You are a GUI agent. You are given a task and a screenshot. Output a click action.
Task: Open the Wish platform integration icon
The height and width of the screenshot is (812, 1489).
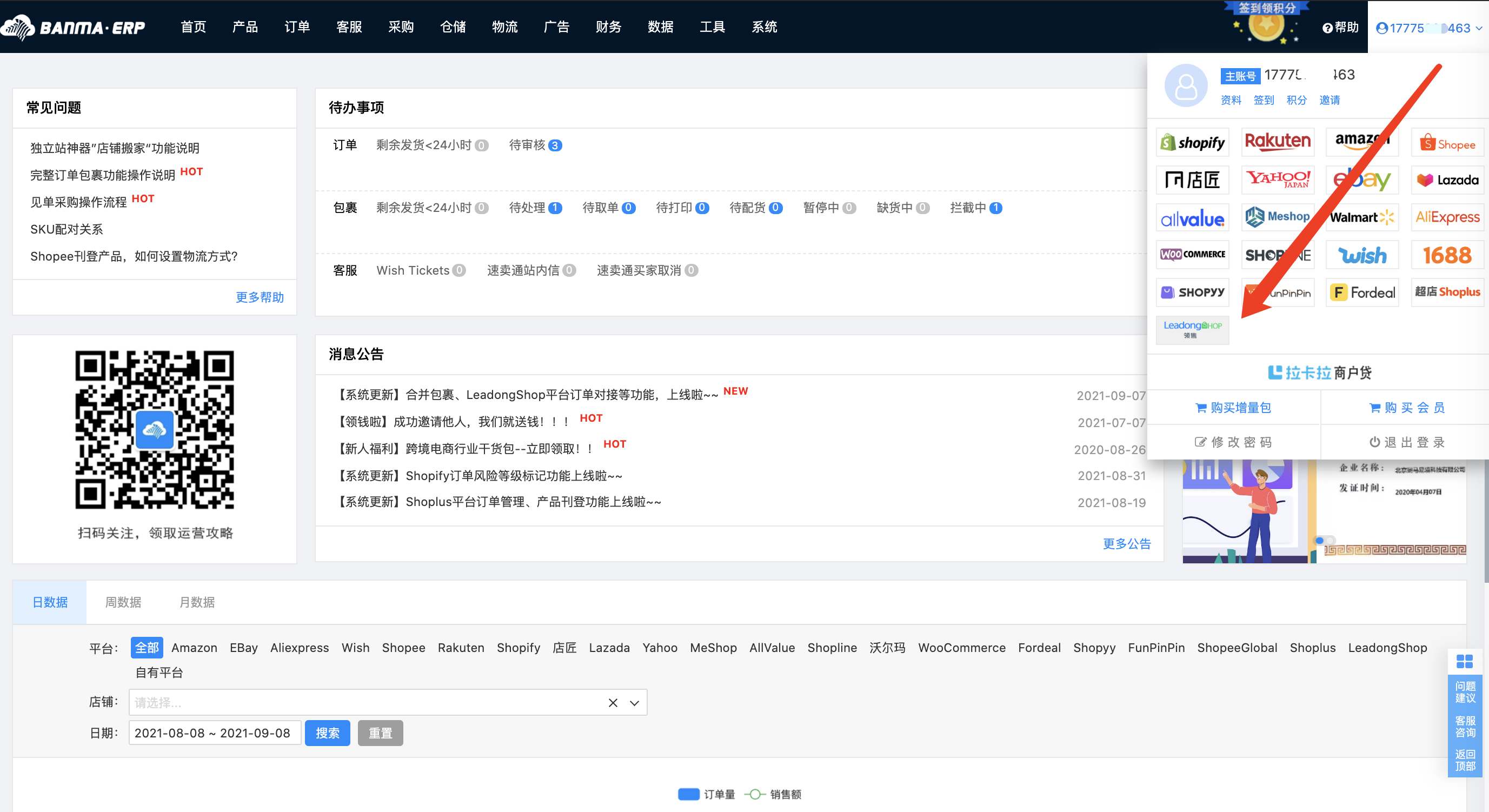tap(1362, 255)
